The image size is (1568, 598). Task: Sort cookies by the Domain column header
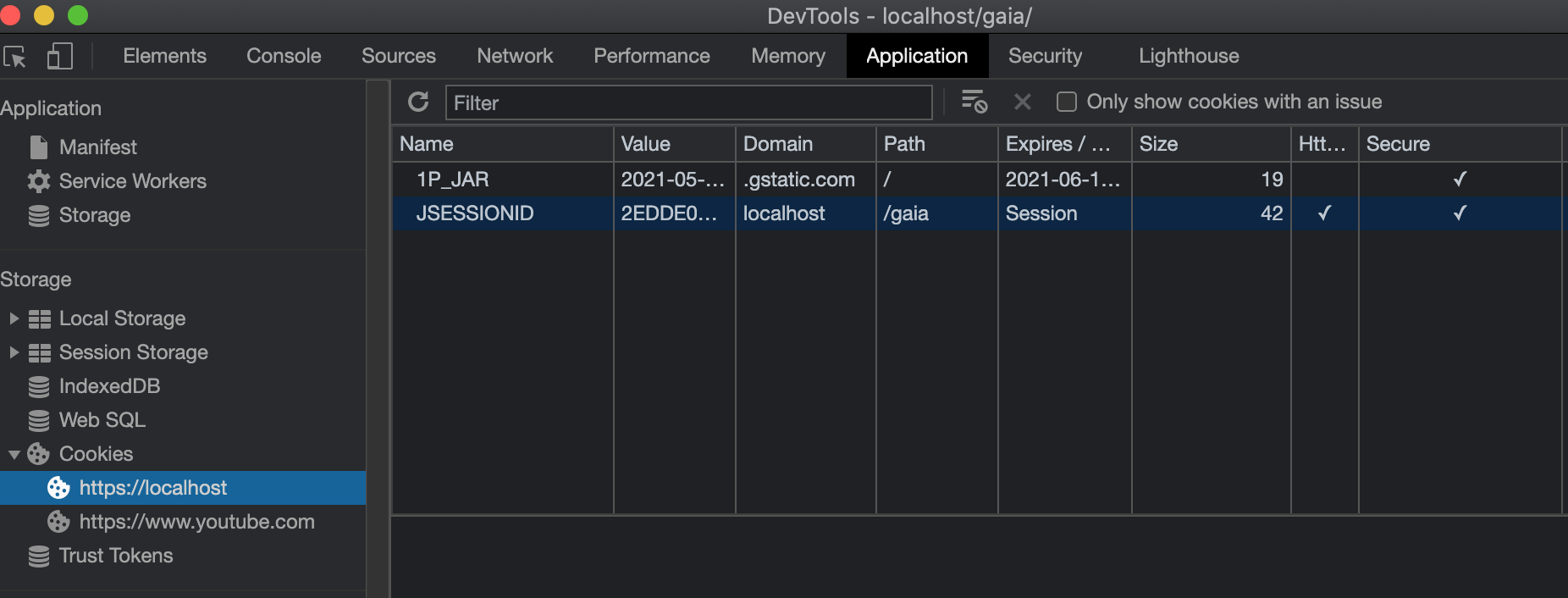point(804,144)
